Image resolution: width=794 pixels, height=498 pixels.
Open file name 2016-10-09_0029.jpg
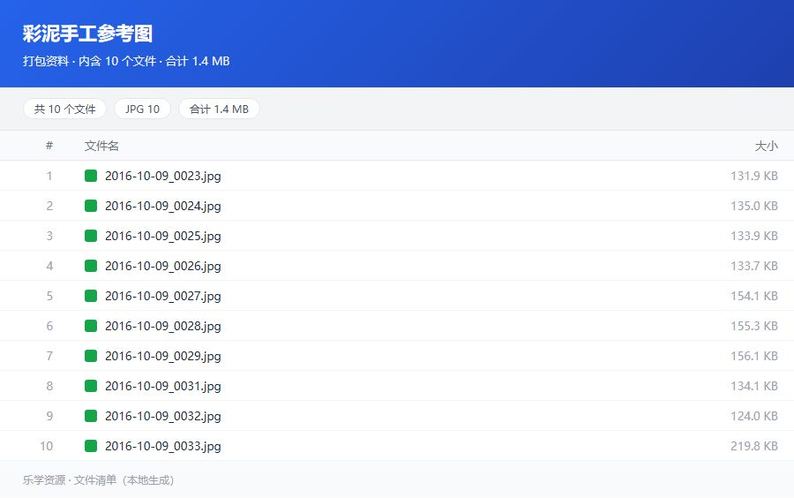[x=163, y=356]
